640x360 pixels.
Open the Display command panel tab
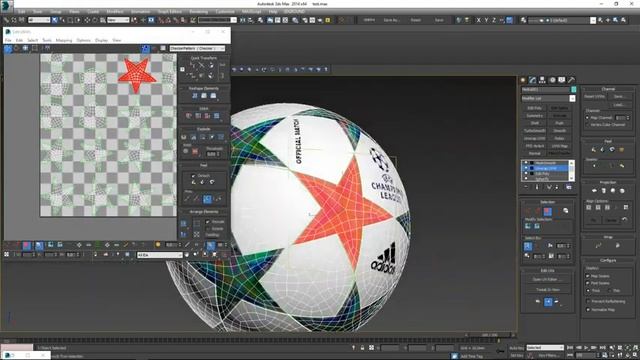click(x=562, y=80)
